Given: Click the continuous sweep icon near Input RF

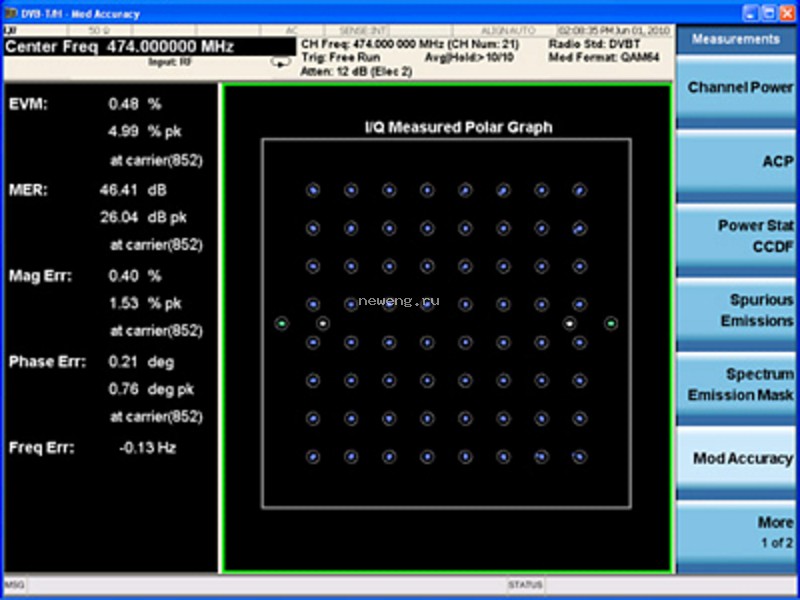Looking at the screenshot, I should [x=281, y=62].
